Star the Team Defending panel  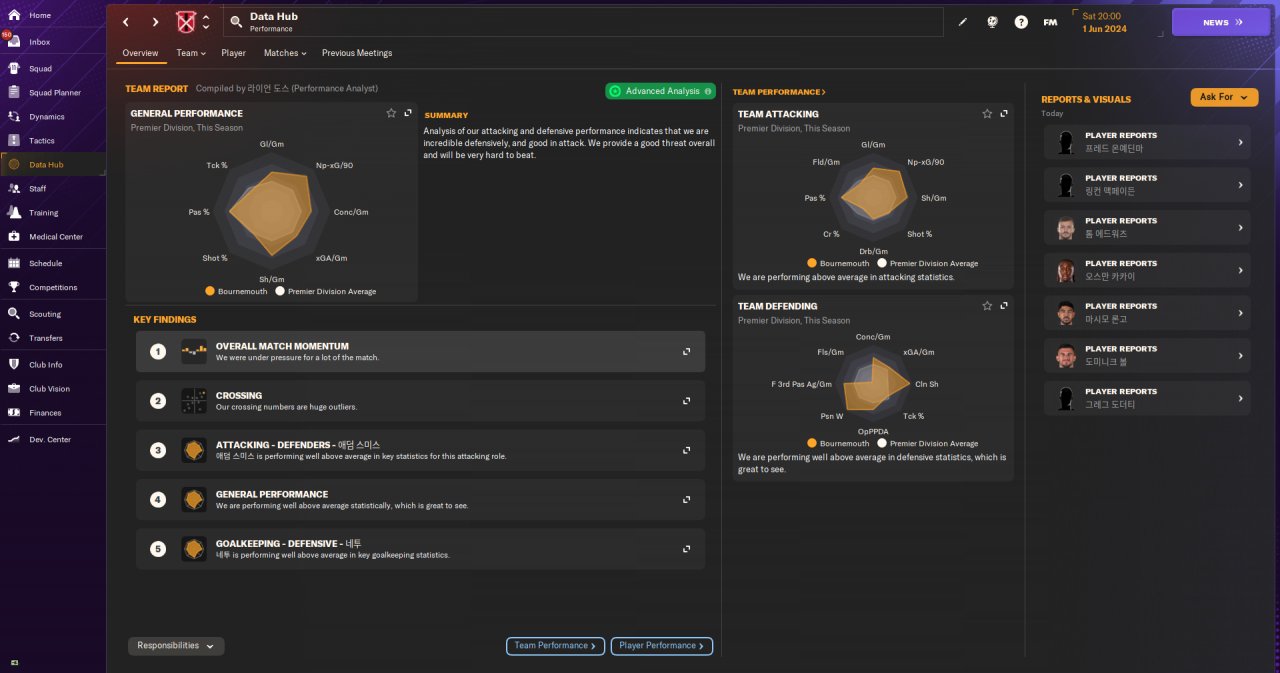pos(987,306)
